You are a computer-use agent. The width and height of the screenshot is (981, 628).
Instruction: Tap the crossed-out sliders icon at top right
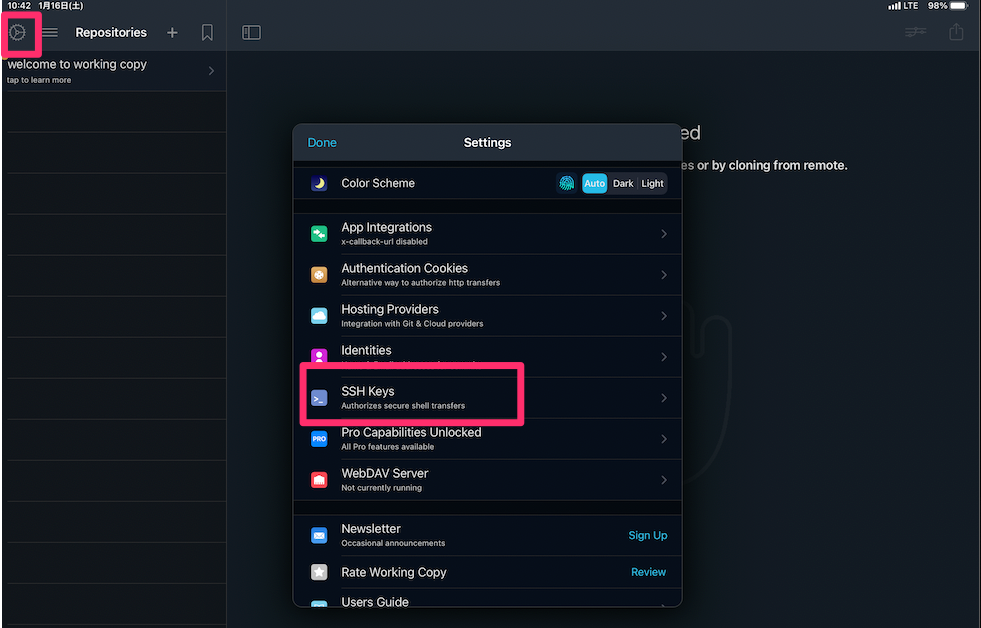(x=915, y=32)
